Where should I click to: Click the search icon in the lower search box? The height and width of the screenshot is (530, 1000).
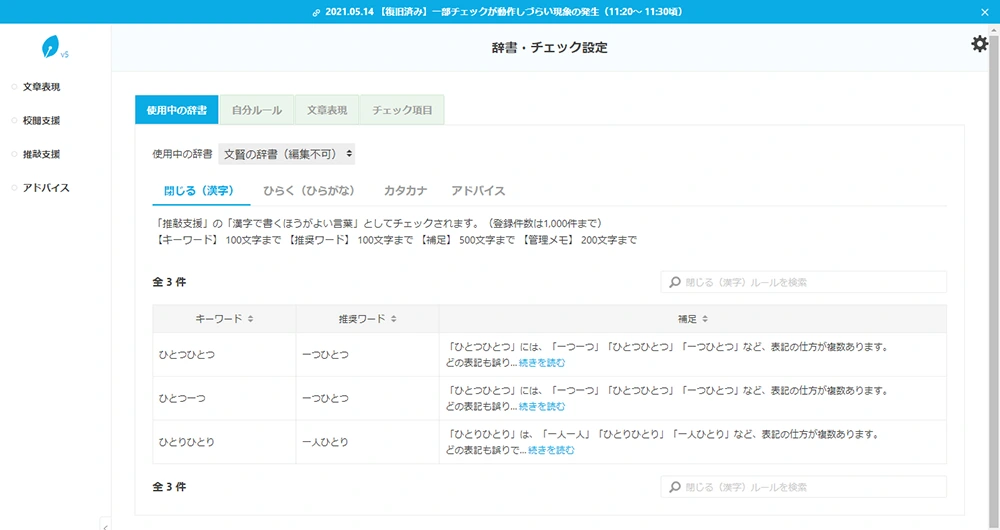[675, 487]
